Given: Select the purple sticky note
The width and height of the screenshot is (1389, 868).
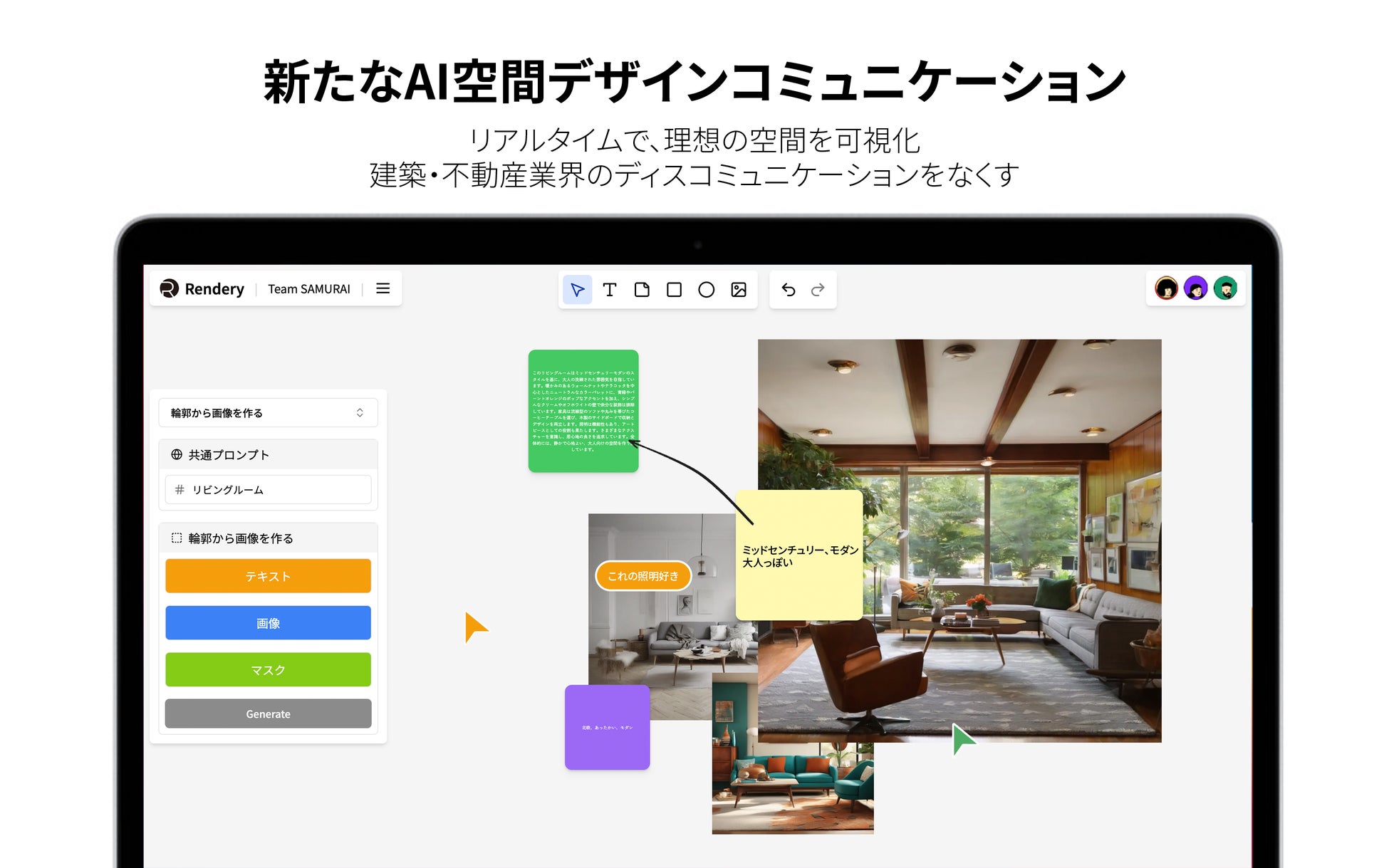Looking at the screenshot, I should [x=607, y=727].
